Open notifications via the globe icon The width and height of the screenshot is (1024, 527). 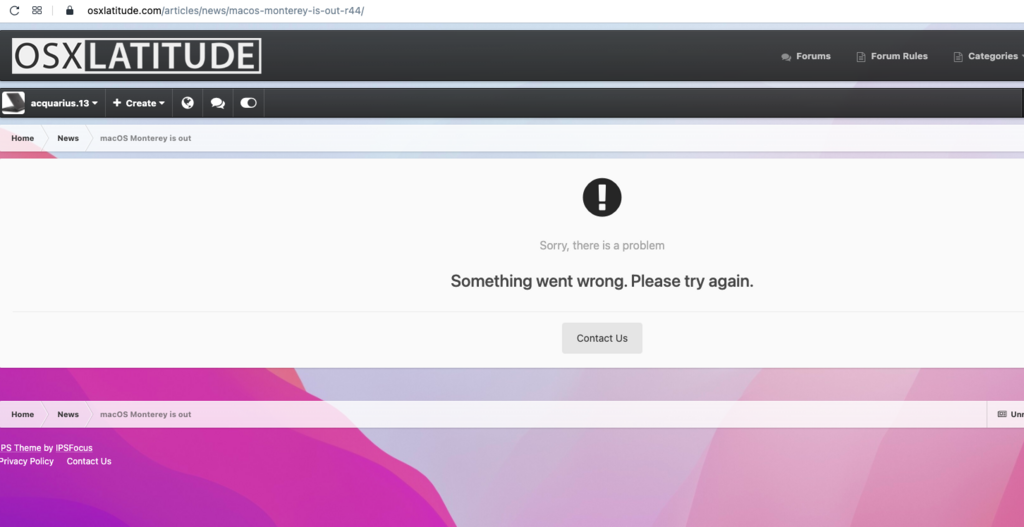click(187, 103)
